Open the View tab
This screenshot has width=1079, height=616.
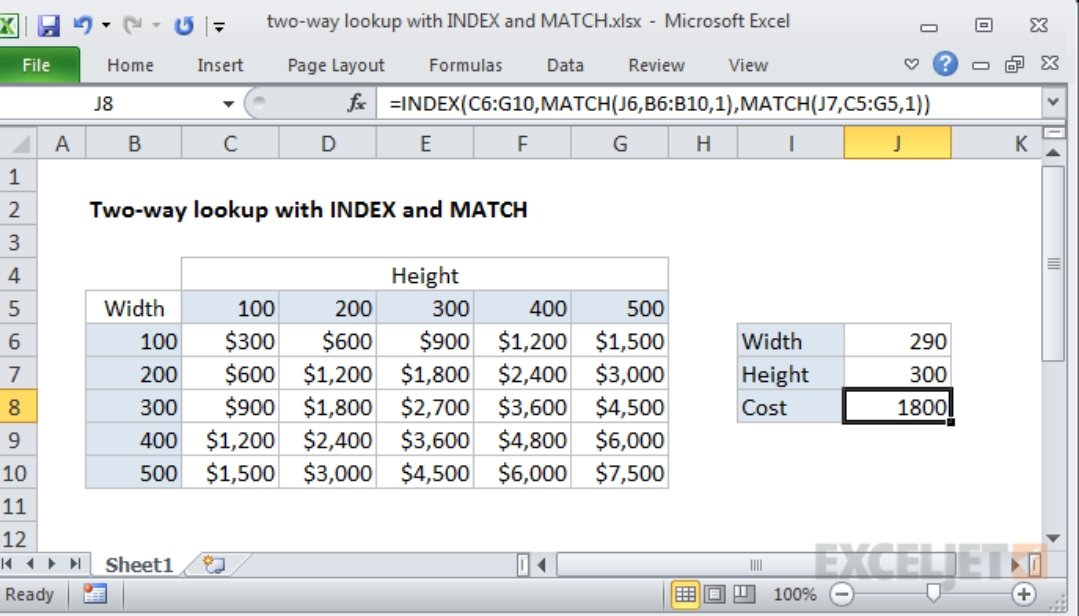(748, 65)
